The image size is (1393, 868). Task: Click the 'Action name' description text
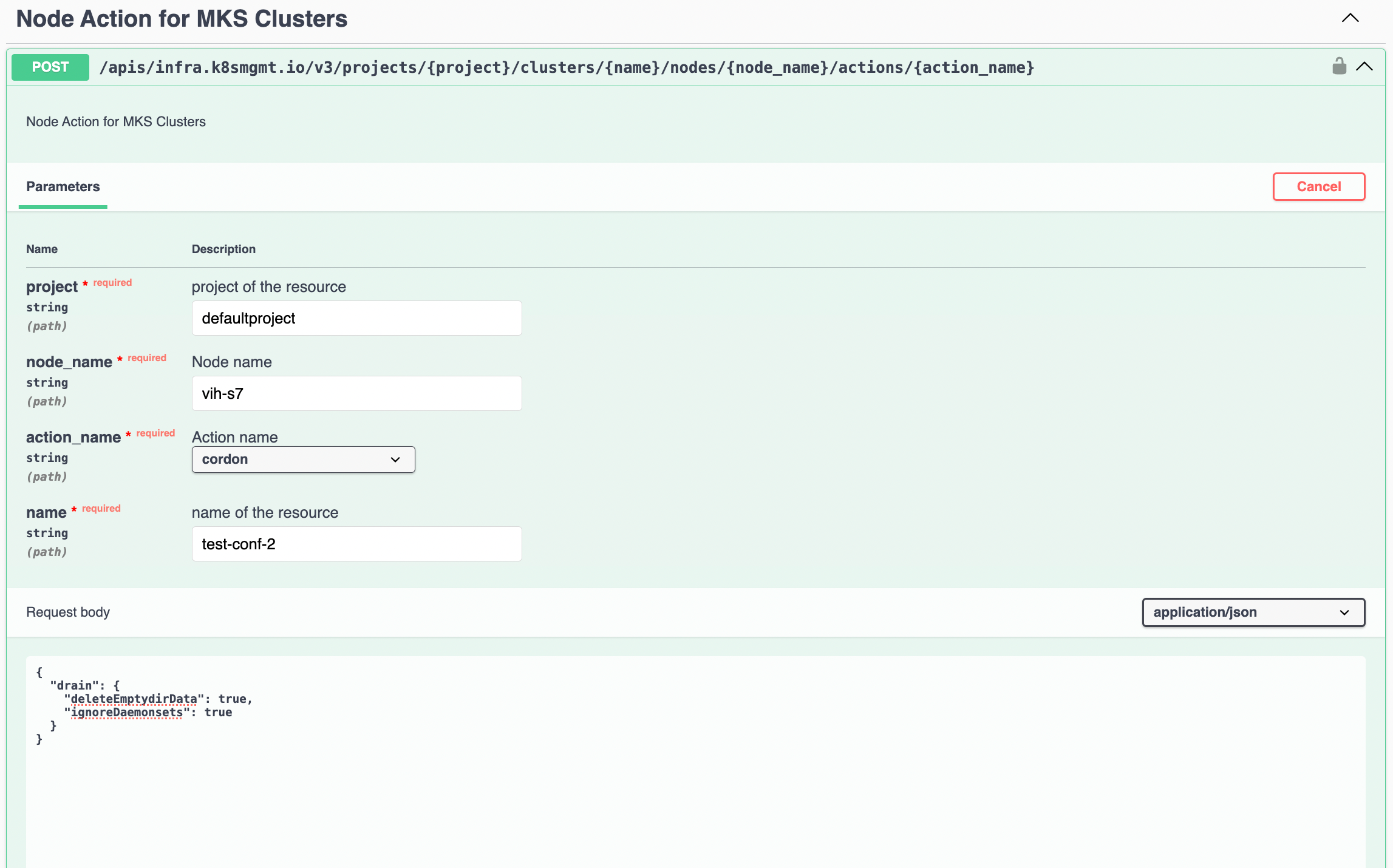(x=235, y=437)
